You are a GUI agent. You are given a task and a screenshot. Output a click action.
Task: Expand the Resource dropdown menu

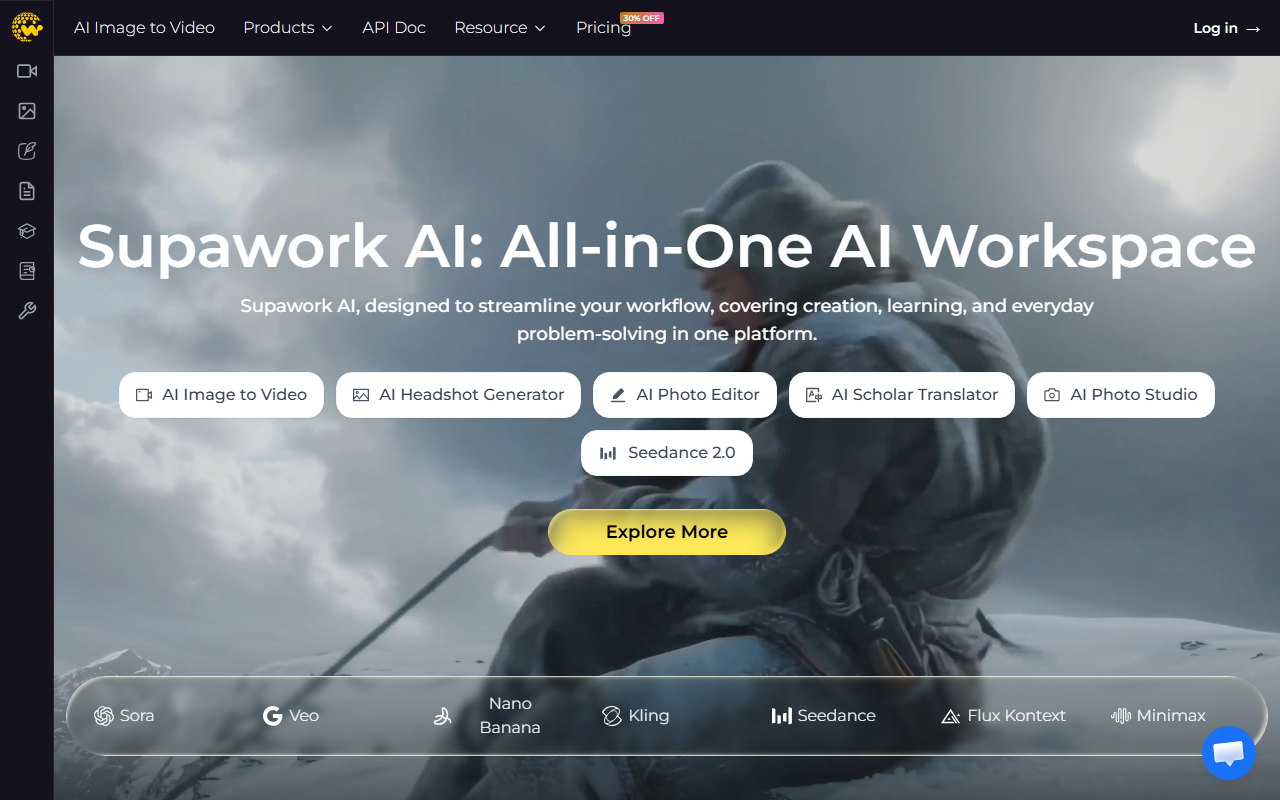point(500,28)
